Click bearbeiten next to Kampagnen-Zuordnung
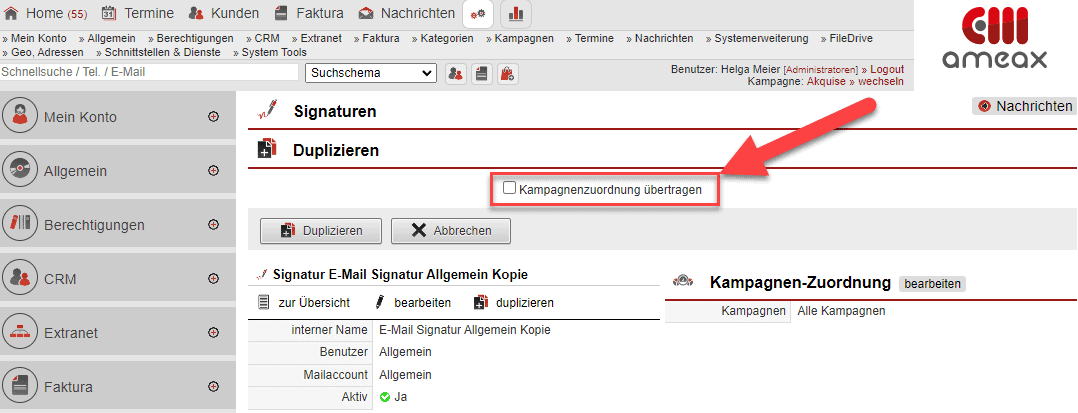Viewport: 1078px width, 413px height. (932, 284)
